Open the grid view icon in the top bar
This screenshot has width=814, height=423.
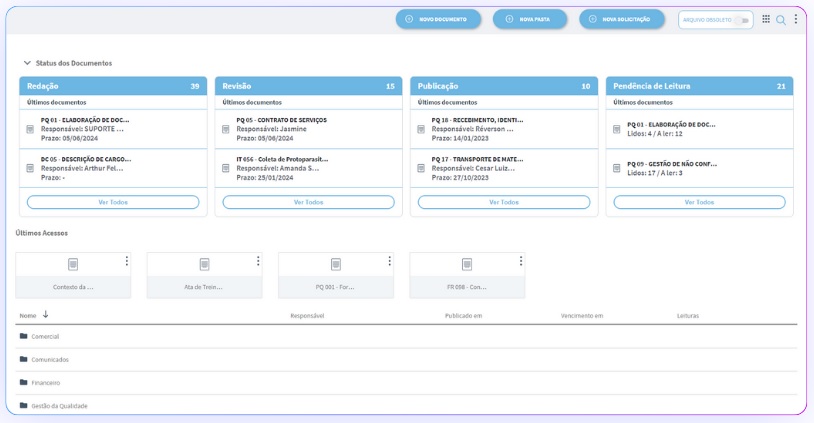point(766,19)
